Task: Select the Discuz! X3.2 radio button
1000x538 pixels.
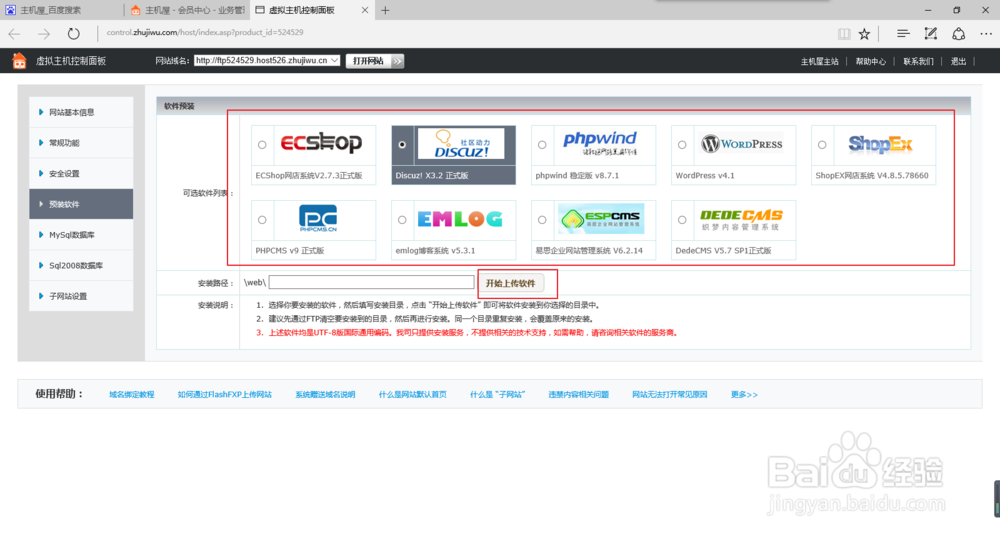Action: pos(402,145)
